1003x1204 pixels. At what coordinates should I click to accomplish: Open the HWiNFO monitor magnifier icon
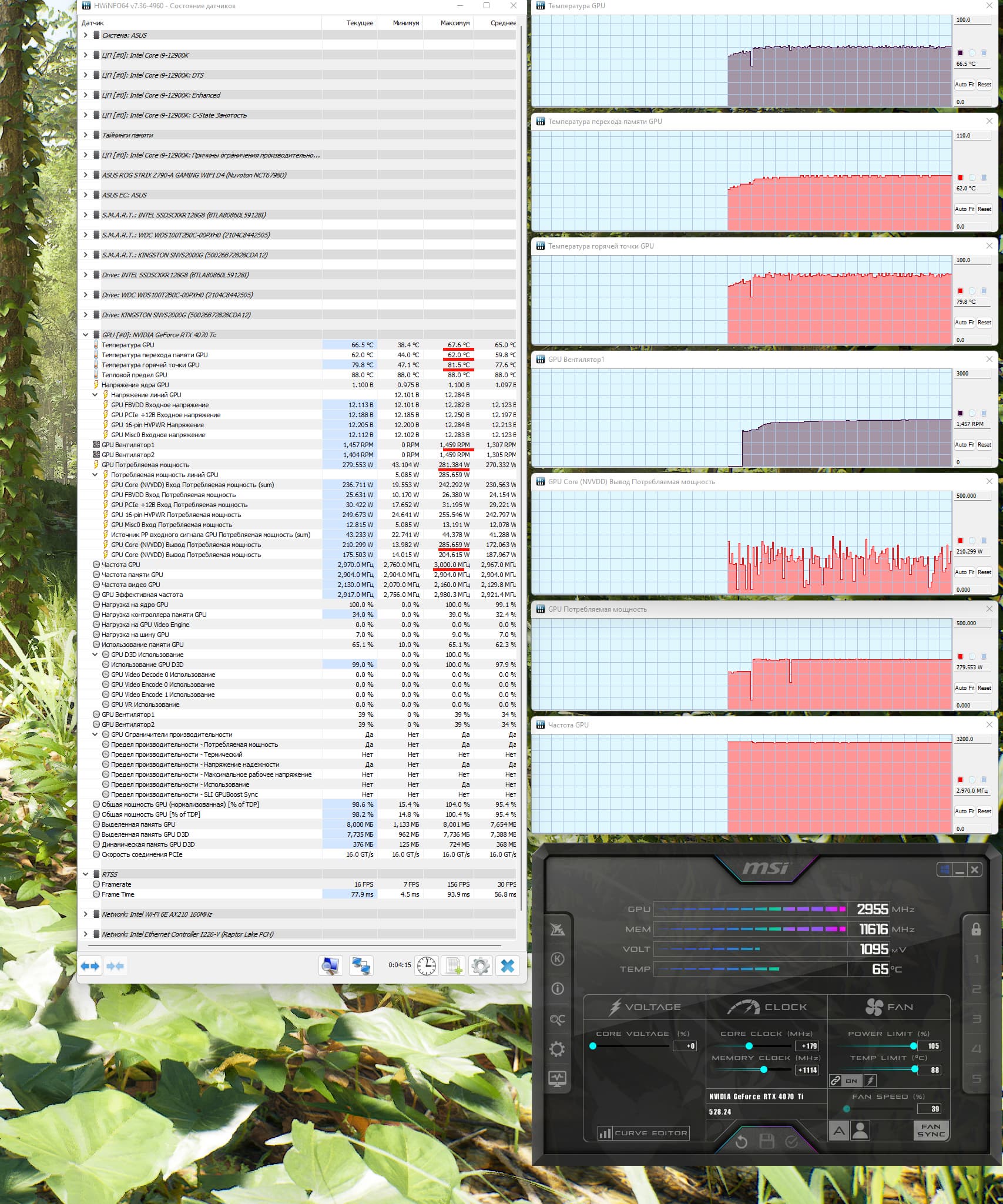[x=331, y=965]
